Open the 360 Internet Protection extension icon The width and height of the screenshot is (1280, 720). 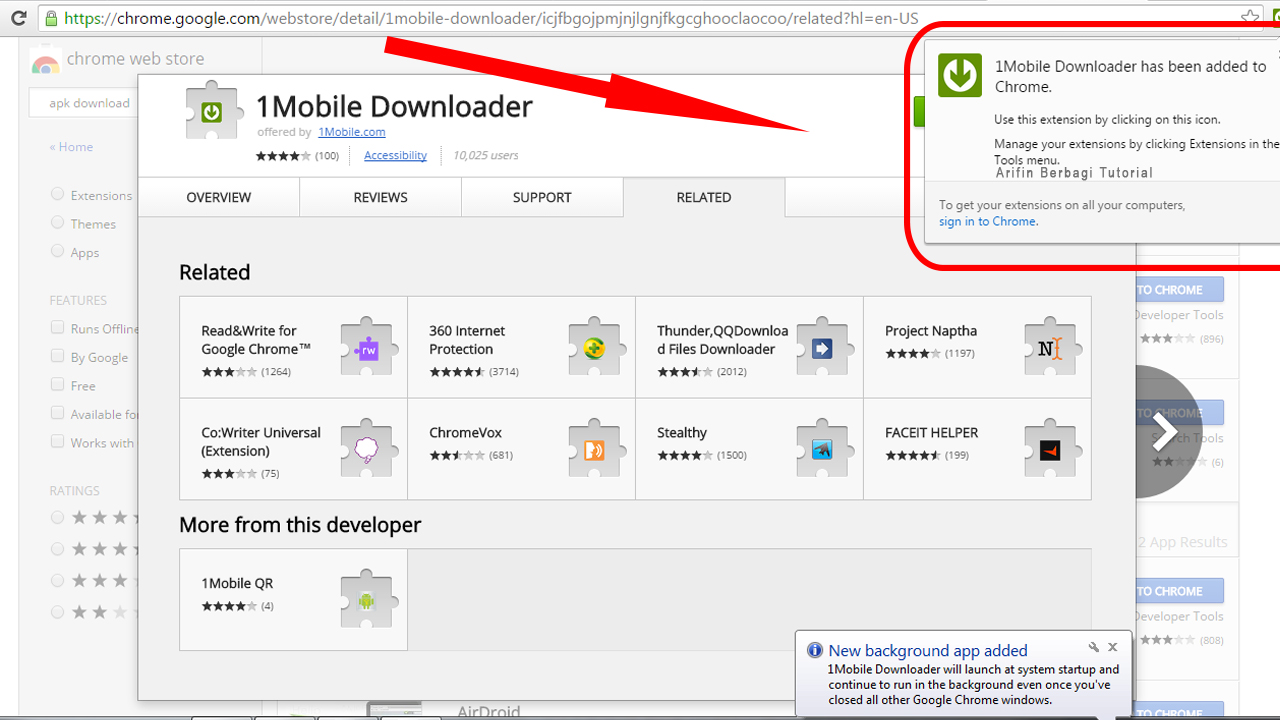pos(597,347)
